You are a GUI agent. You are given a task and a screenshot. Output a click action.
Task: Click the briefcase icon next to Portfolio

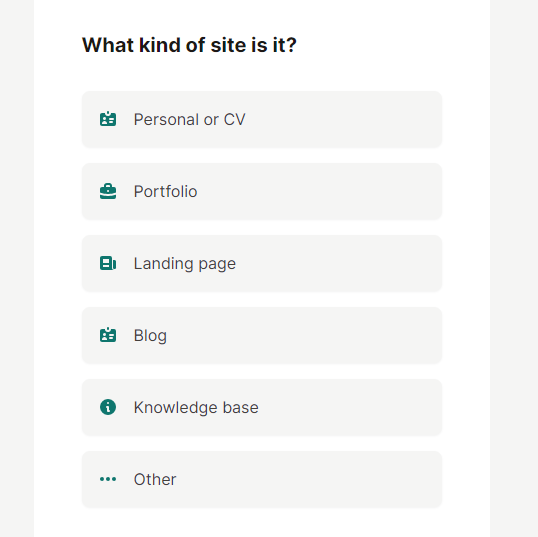108,191
